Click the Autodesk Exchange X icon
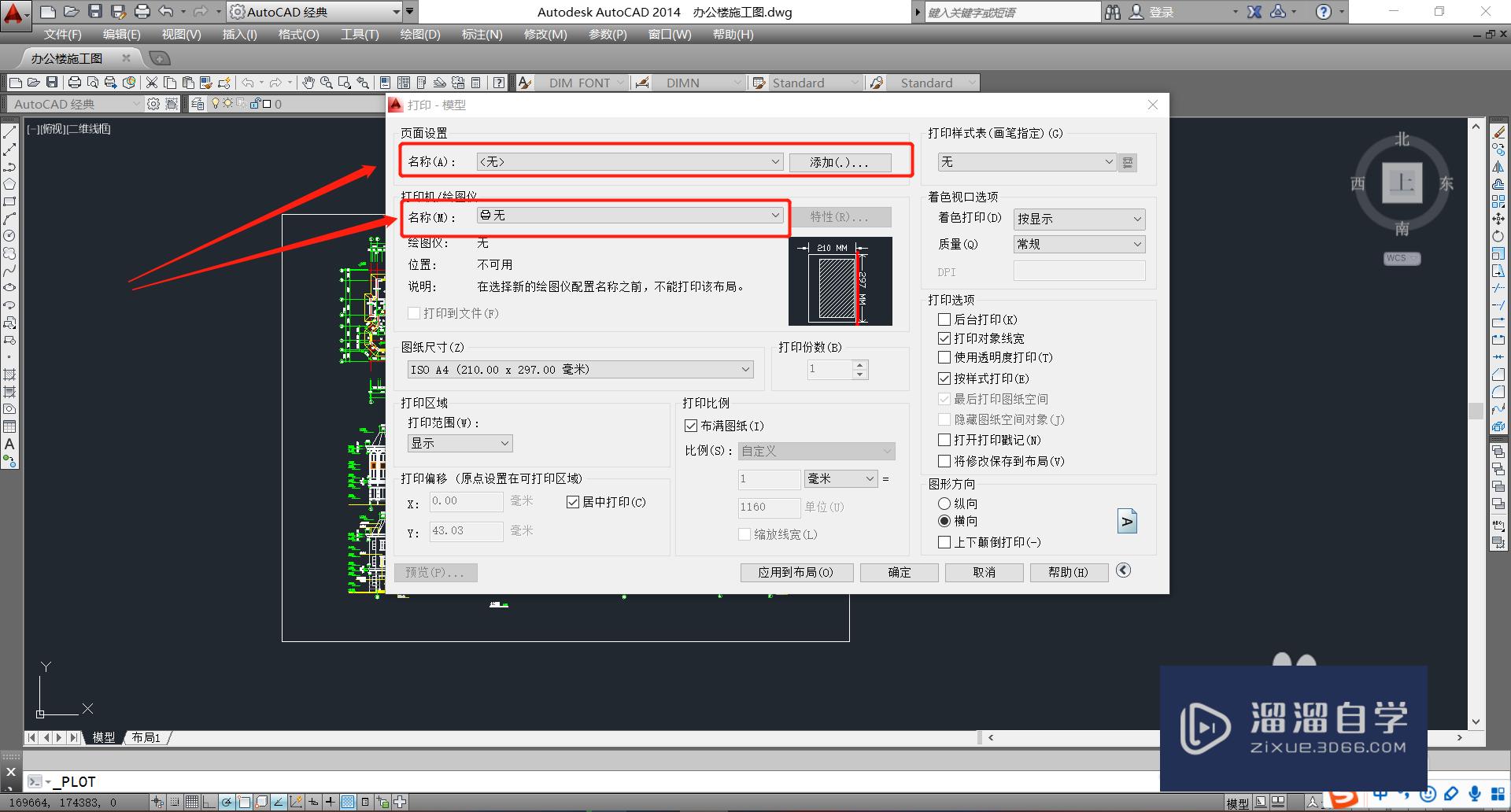Image resolution: width=1511 pixels, height=812 pixels. (1254, 12)
